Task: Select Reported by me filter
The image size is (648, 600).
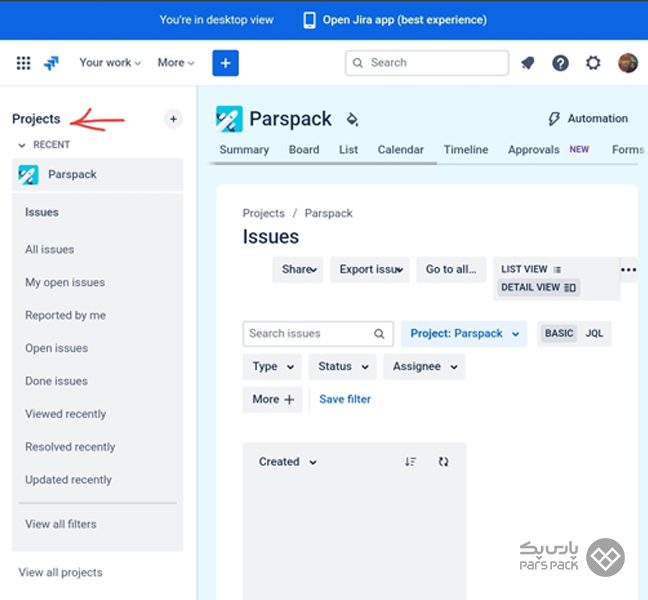Action: pyautogui.click(x=65, y=315)
